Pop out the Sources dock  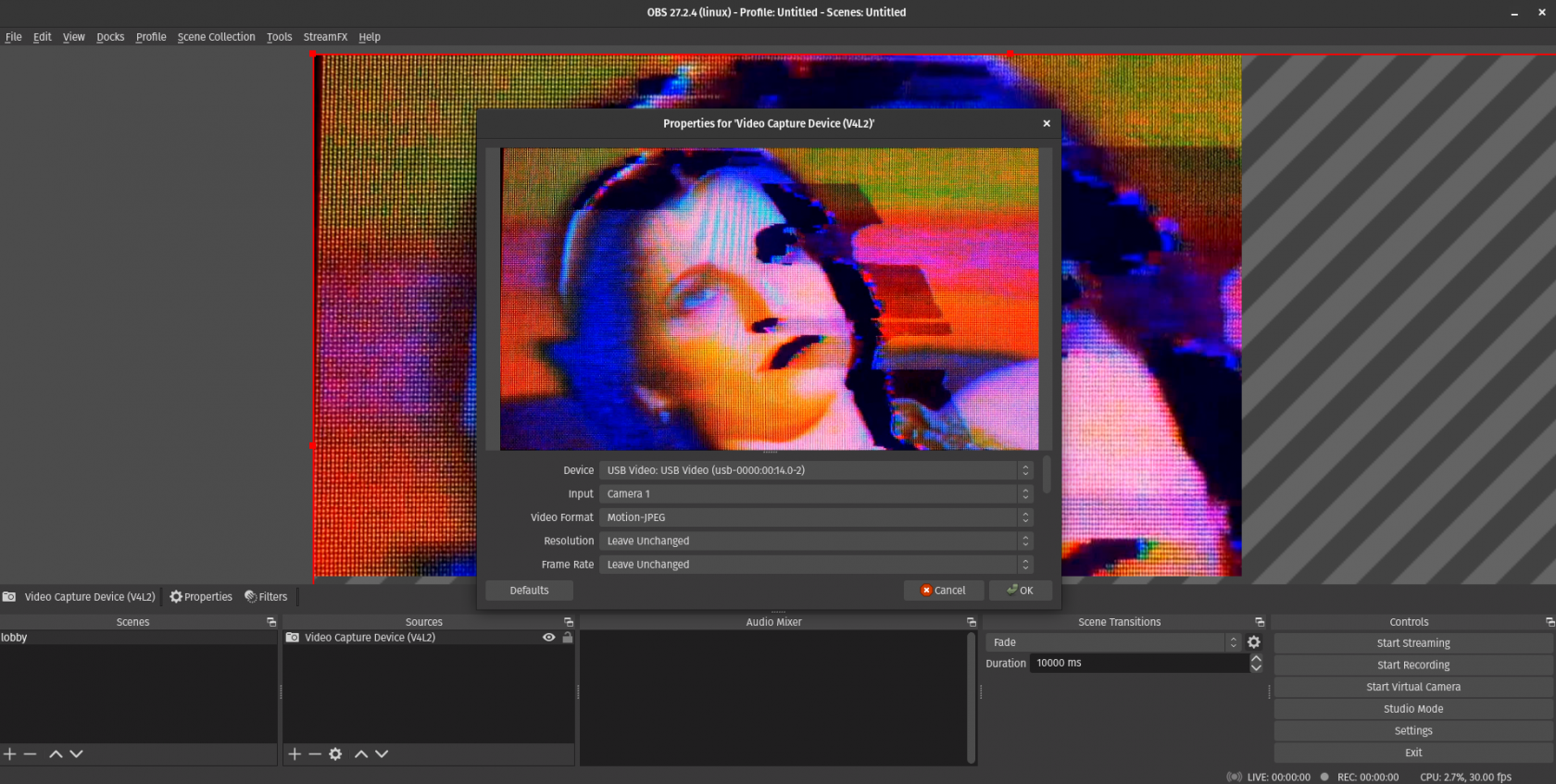(x=569, y=622)
